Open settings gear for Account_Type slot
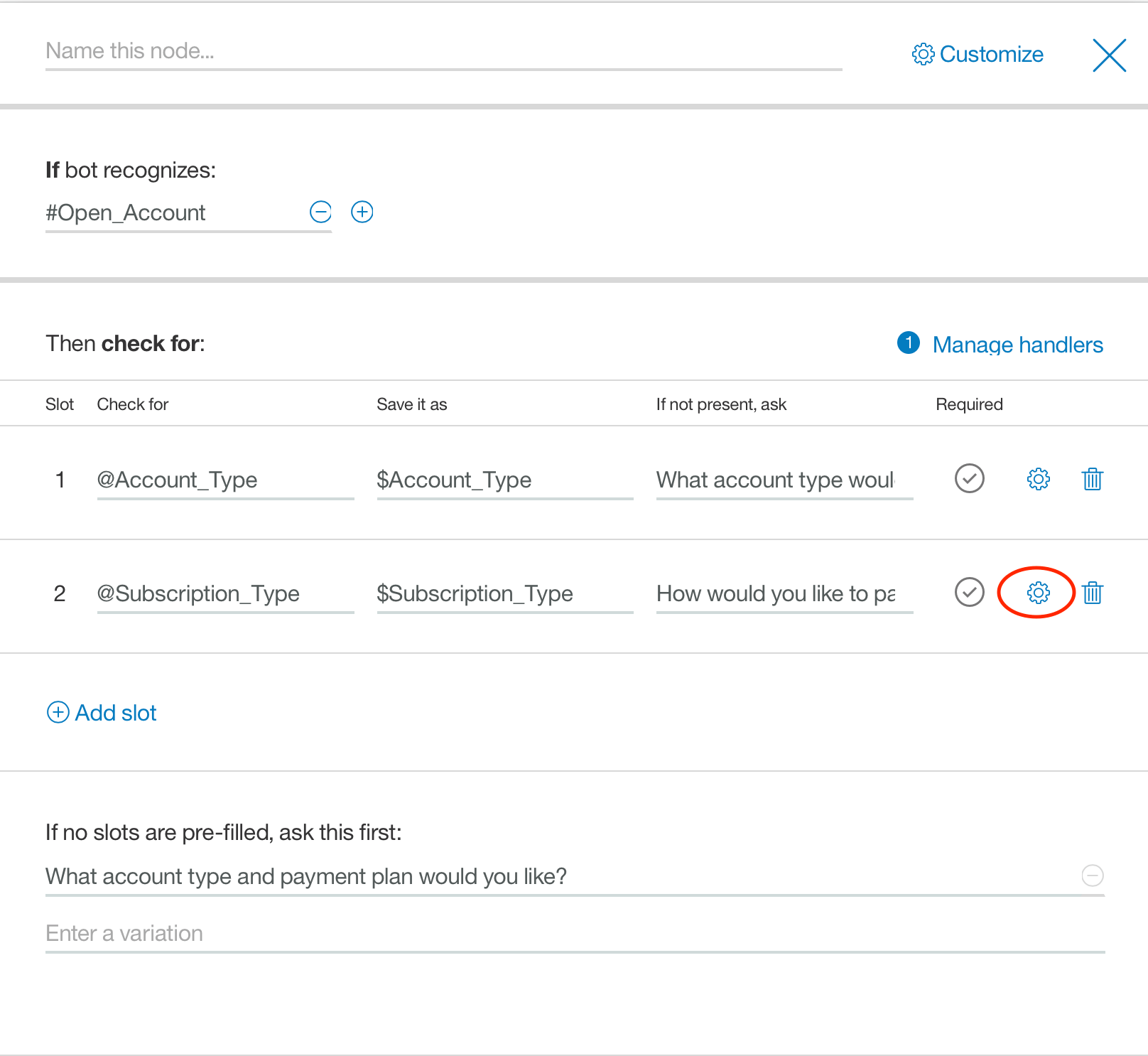This screenshot has height=1056, width=1148. [x=1038, y=479]
